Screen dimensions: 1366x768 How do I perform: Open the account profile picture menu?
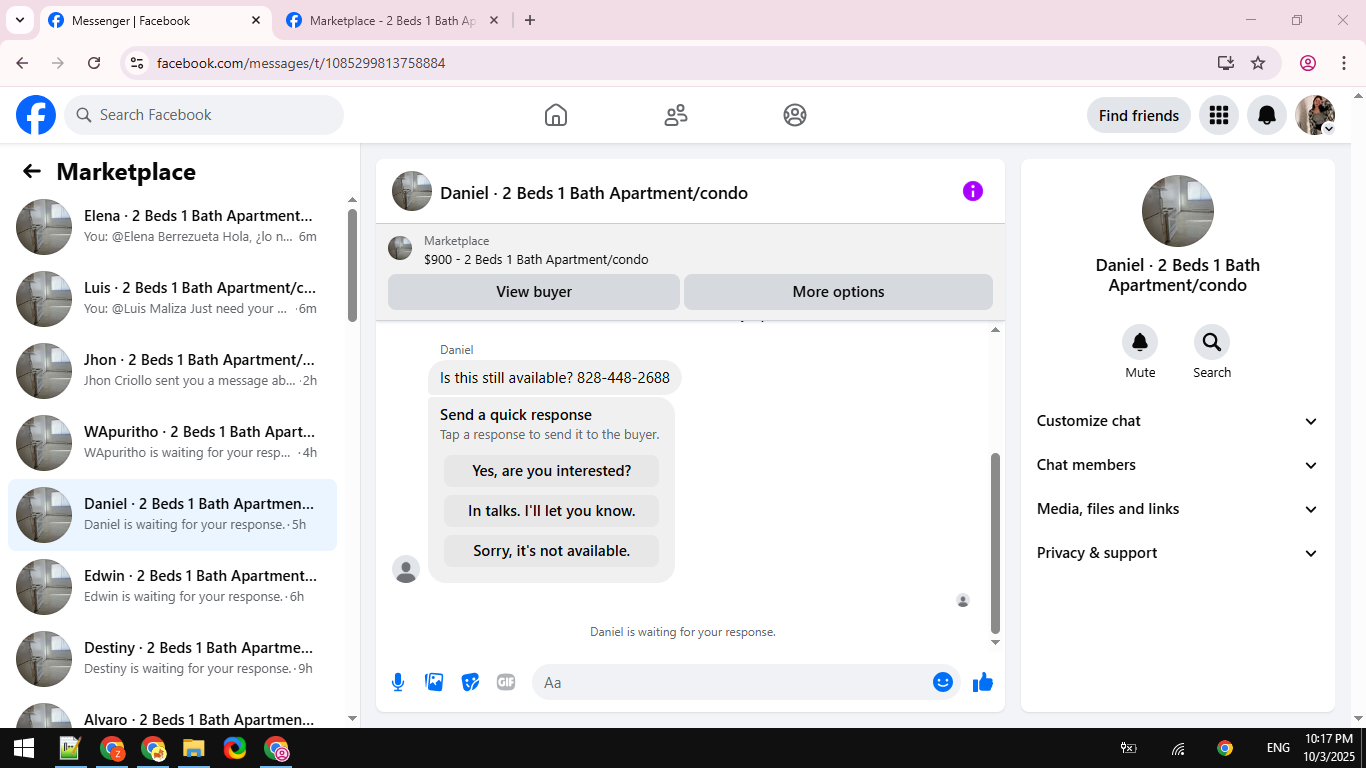1315,115
